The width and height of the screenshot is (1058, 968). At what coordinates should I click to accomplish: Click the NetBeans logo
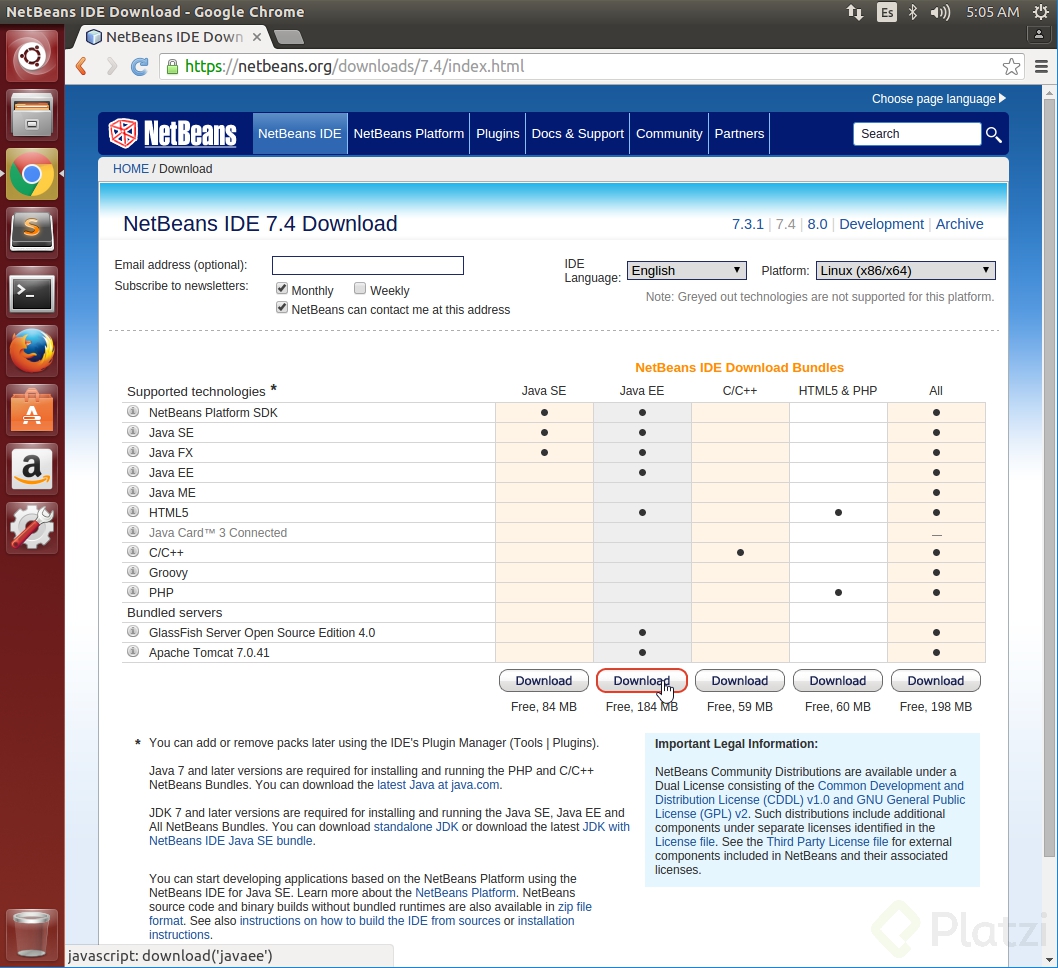(x=173, y=133)
